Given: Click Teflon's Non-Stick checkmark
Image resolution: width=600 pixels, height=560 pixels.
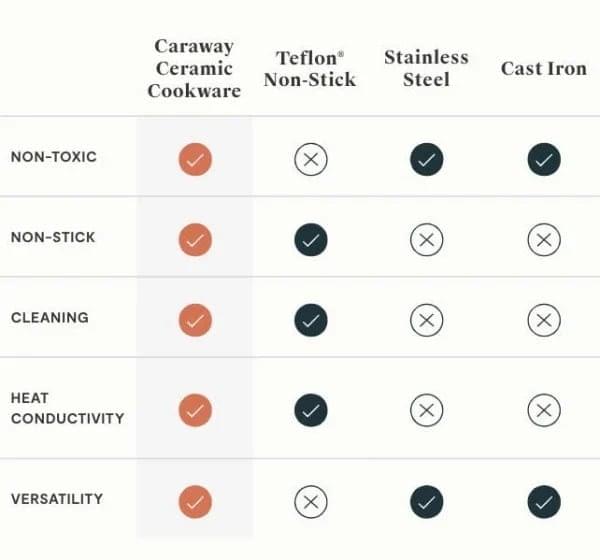Looking at the screenshot, I should 311,239.
